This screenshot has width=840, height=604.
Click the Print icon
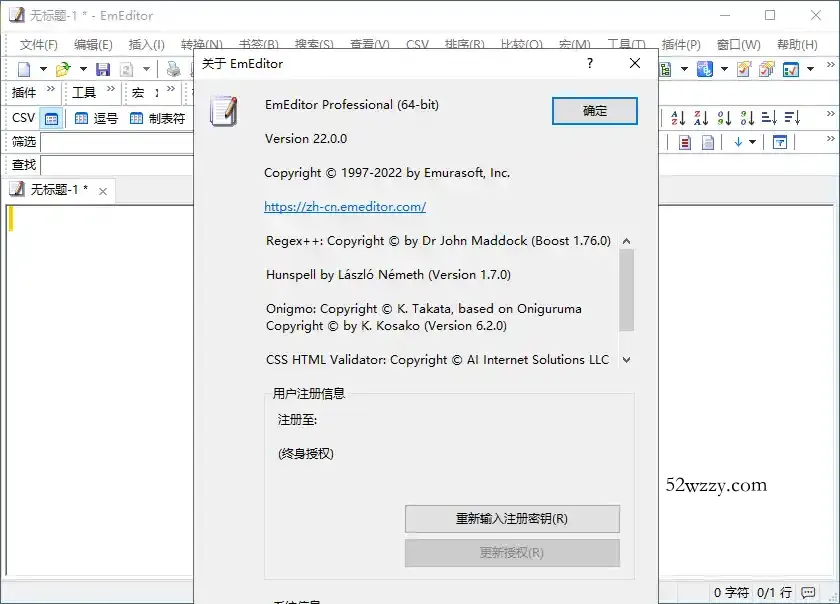[x=174, y=69]
